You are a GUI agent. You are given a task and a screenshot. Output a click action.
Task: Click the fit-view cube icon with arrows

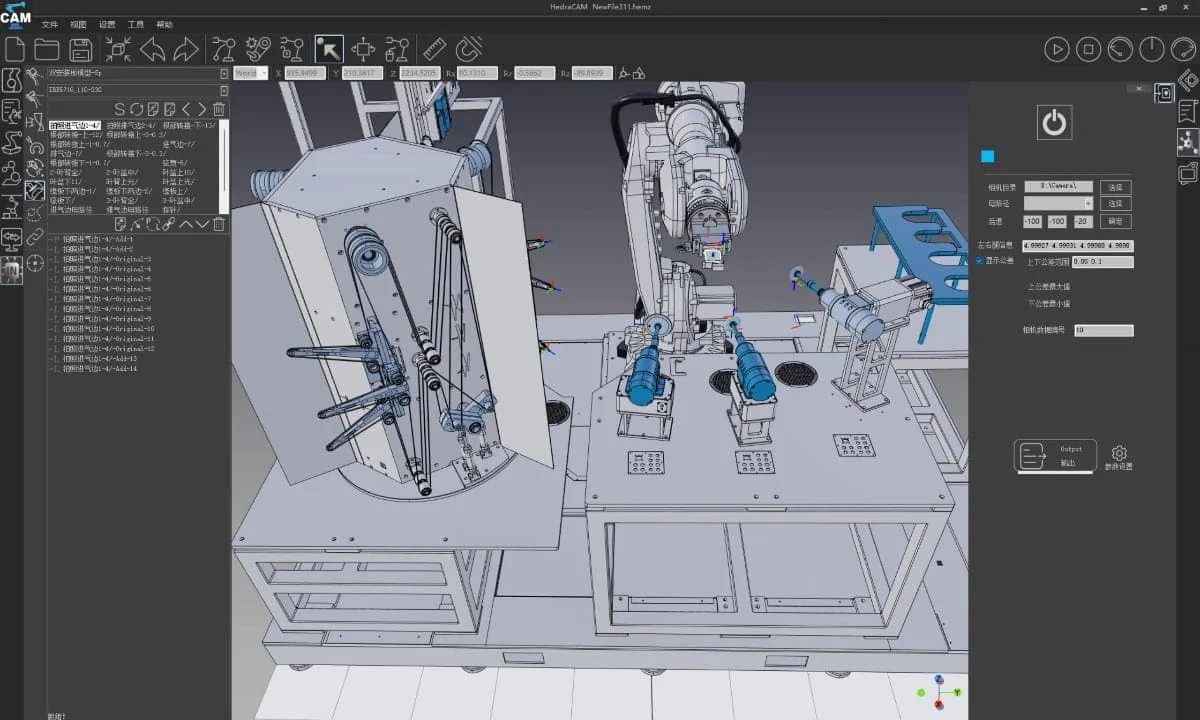[118, 49]
